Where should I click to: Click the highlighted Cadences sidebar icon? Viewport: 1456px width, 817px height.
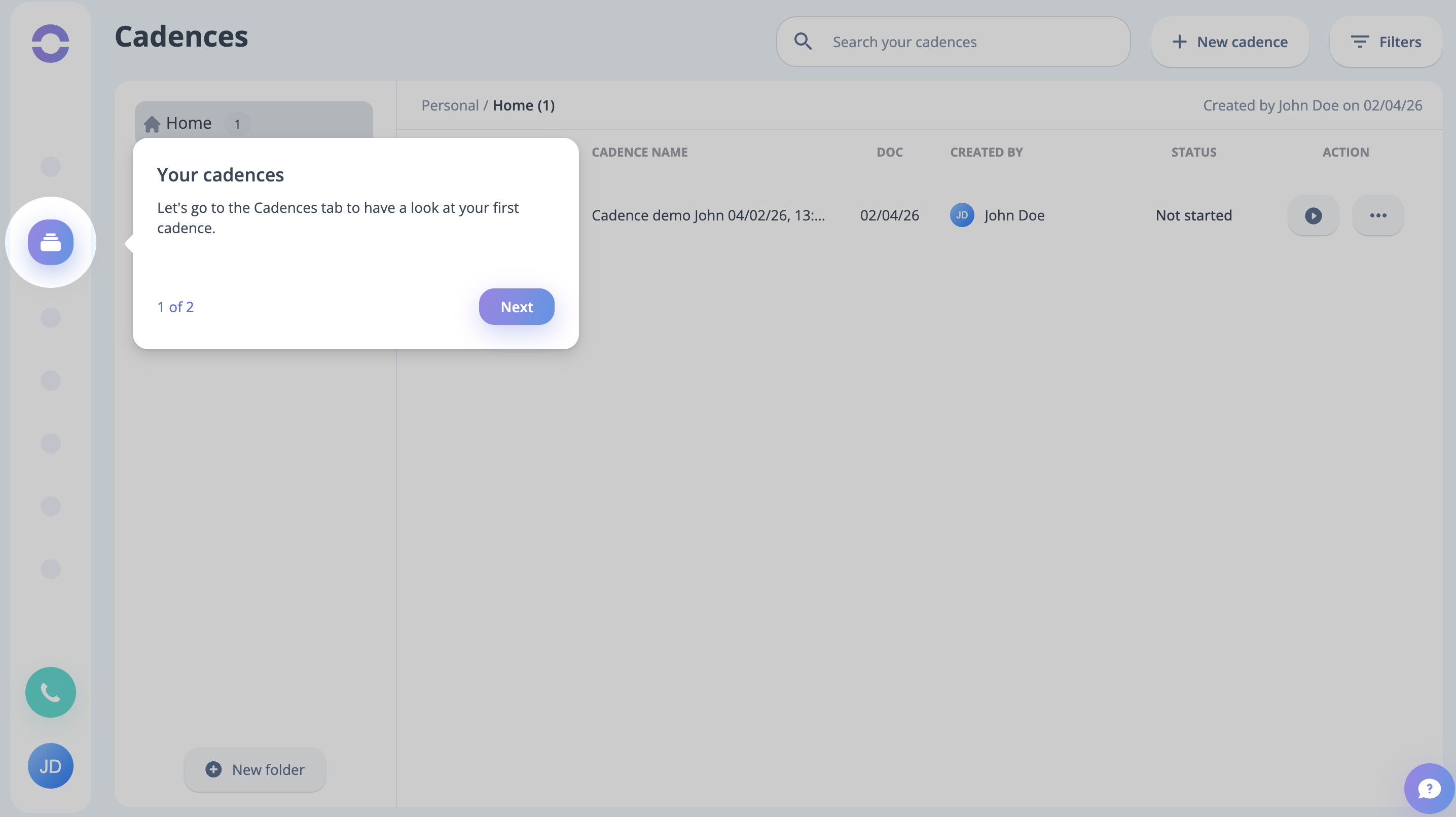(50, 242)
